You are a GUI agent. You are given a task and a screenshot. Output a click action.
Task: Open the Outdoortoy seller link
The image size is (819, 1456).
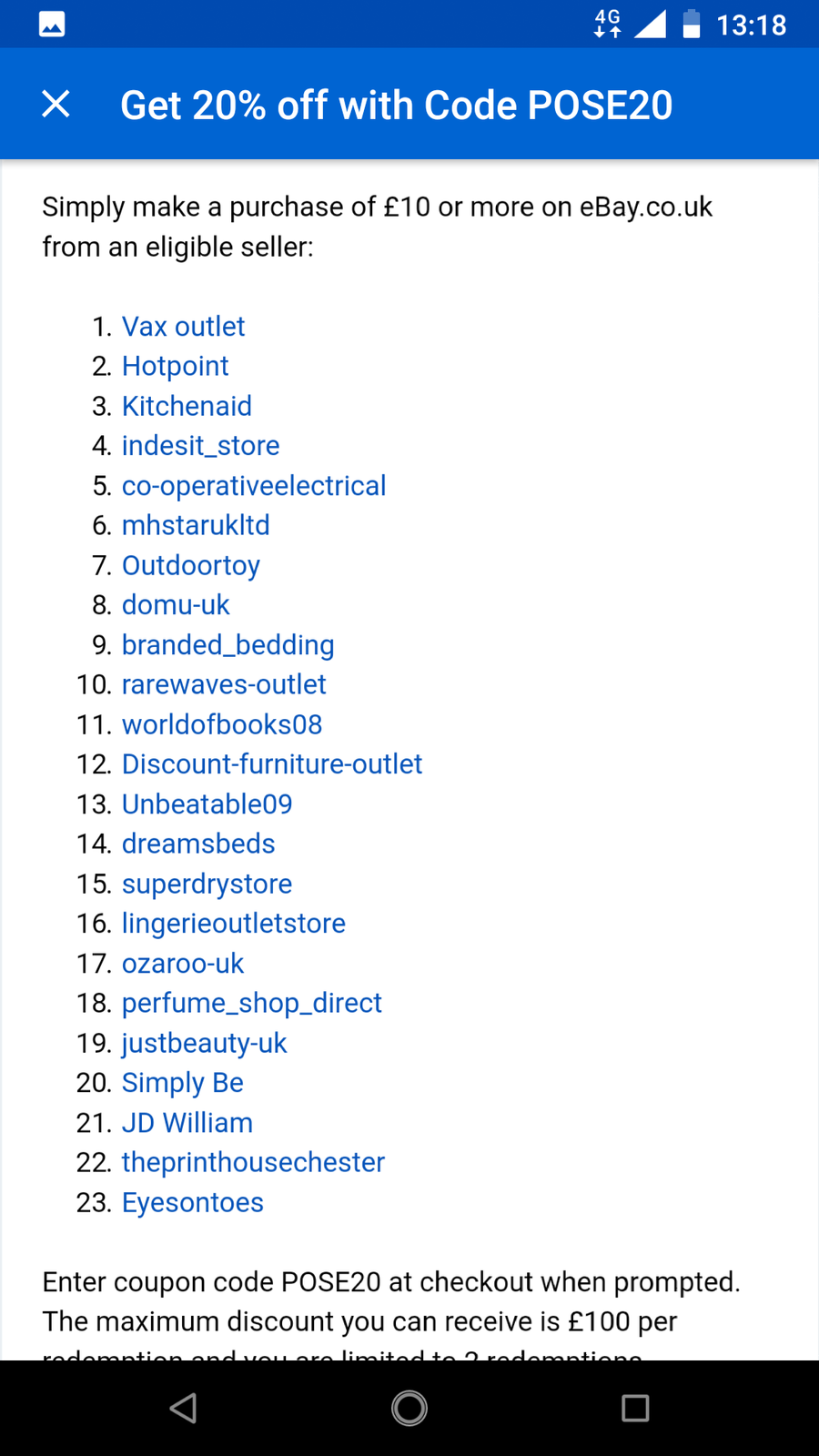pos(191,565)
